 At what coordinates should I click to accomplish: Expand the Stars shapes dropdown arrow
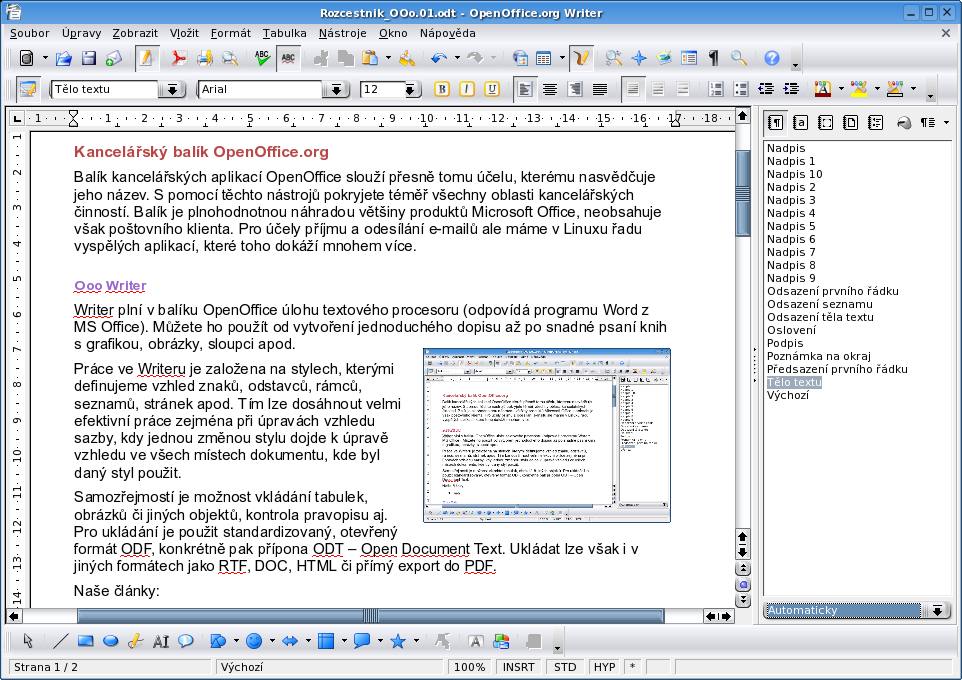(x=417, y=641)
